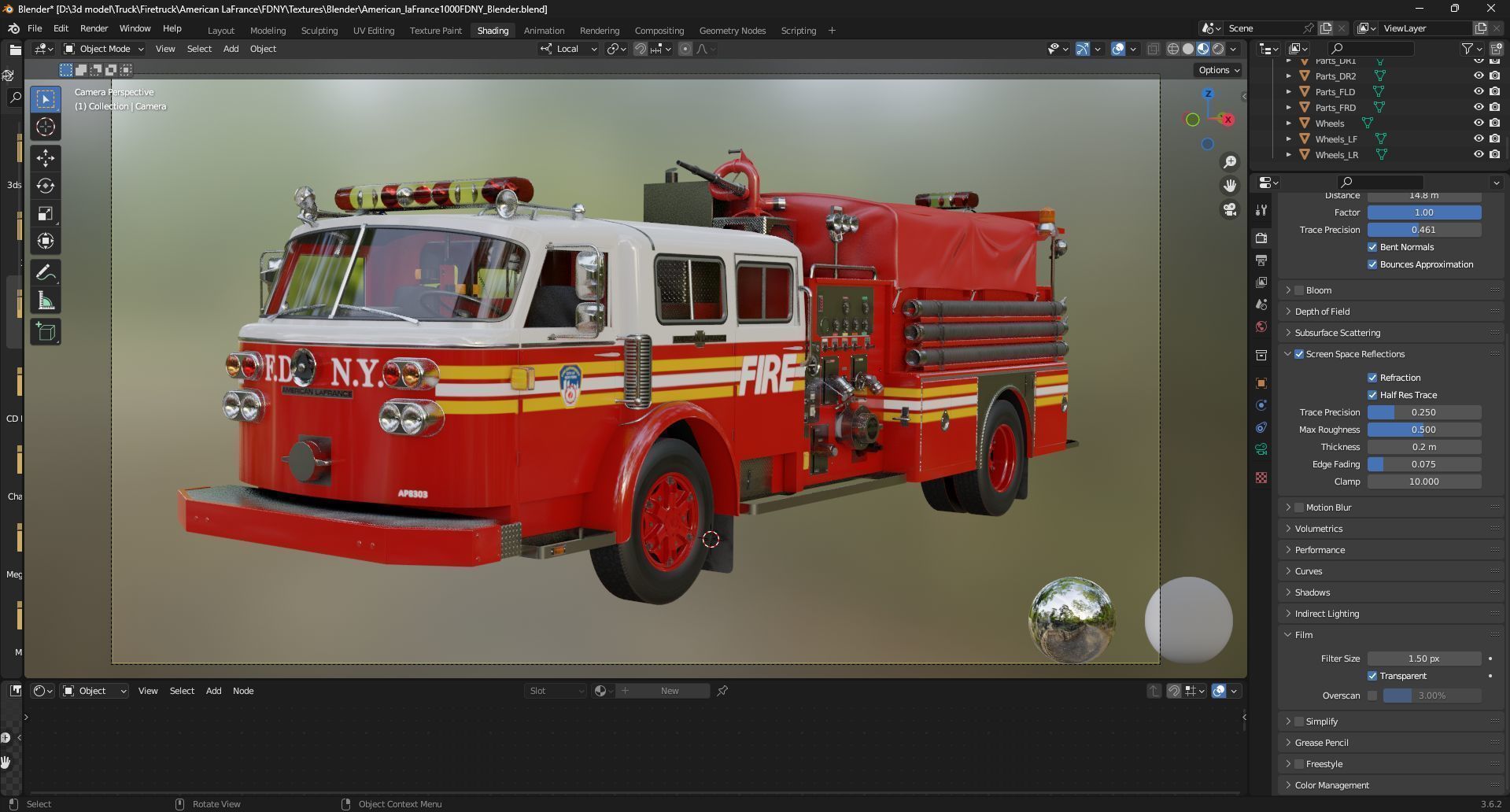
Task: Switch viewport to rendered shading
Action: (x=1218, y=49)
